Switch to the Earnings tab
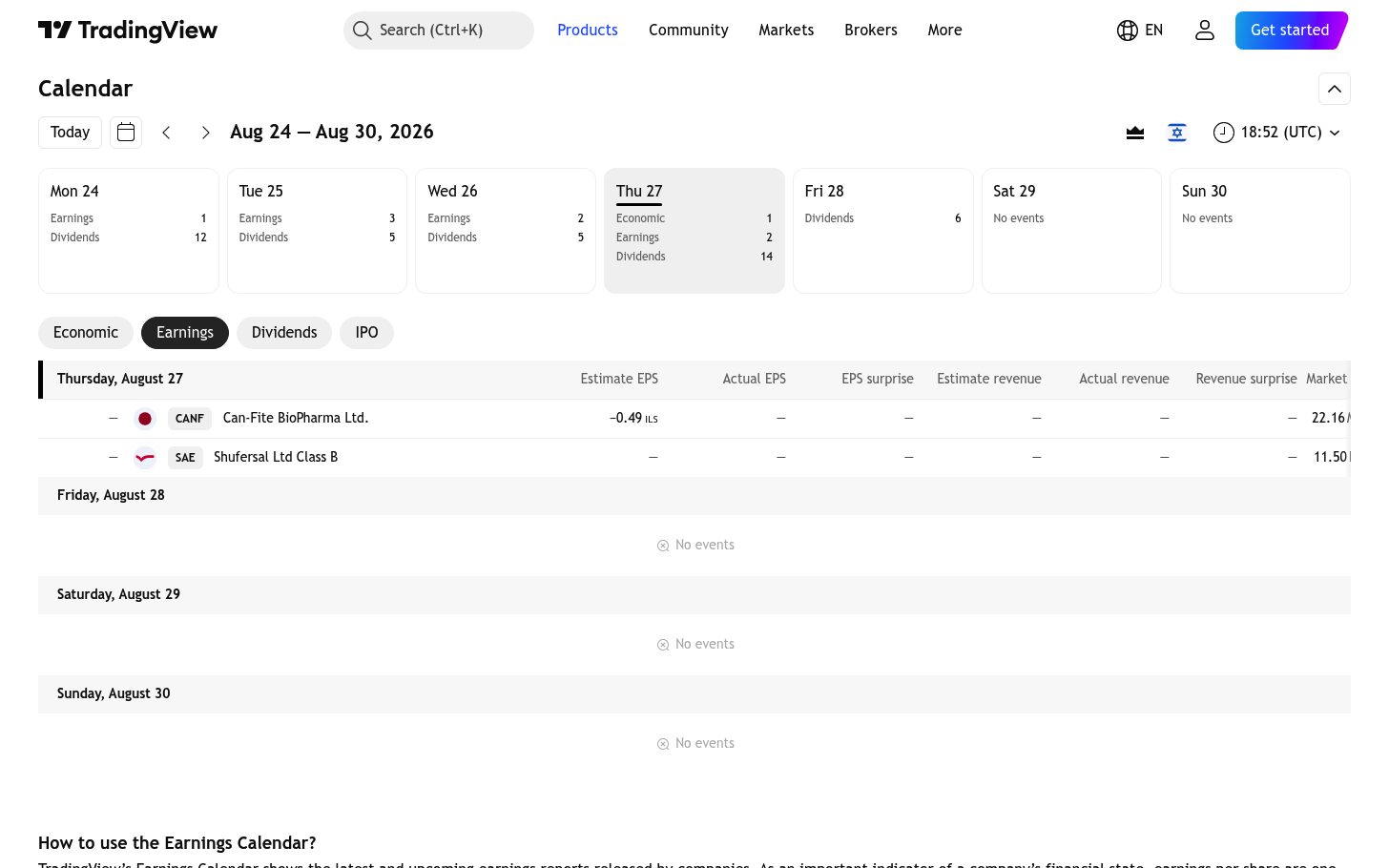This screenshot has width=1389, height=868. coord(185,333)
